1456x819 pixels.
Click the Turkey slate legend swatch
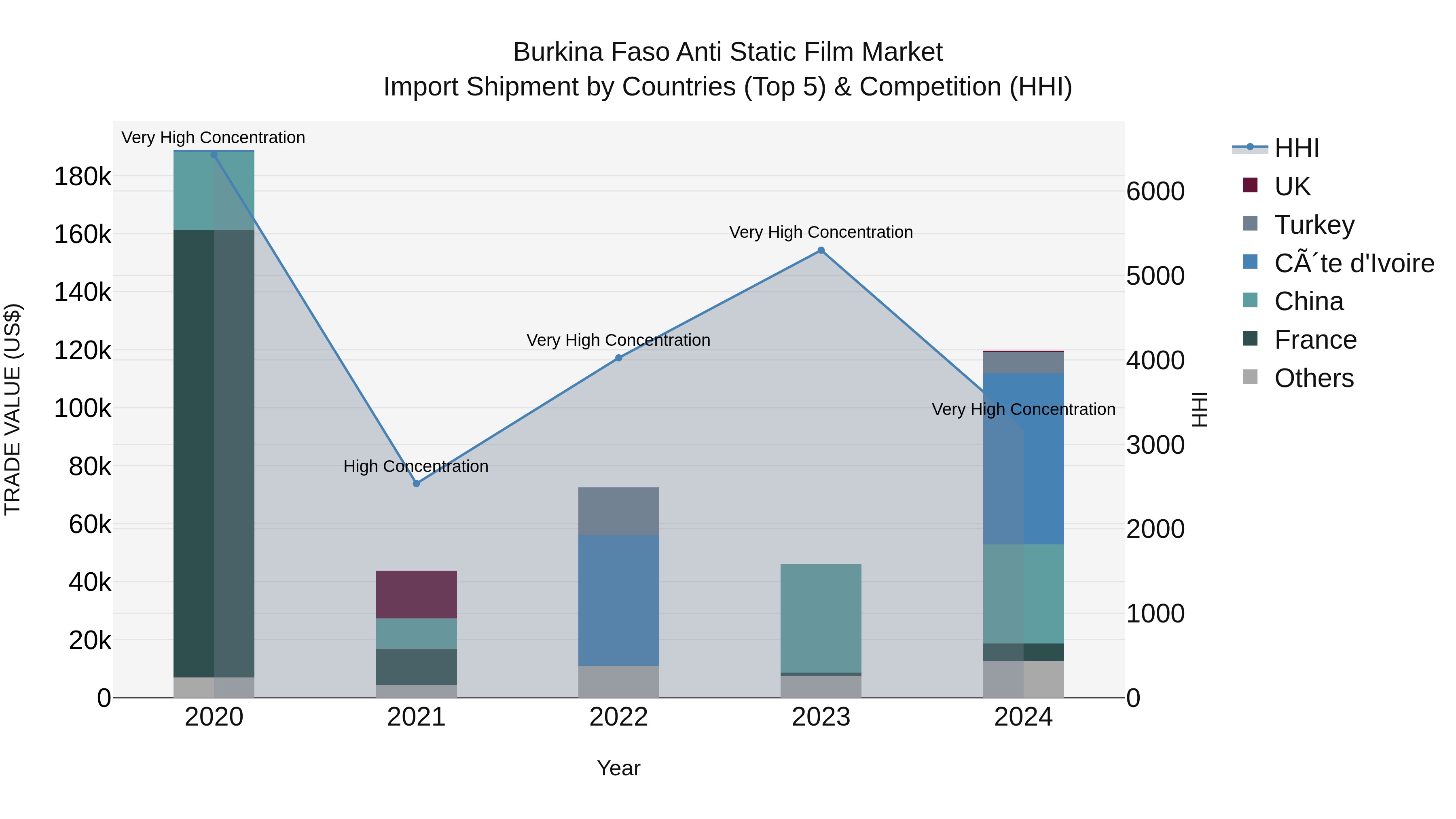1250,223
